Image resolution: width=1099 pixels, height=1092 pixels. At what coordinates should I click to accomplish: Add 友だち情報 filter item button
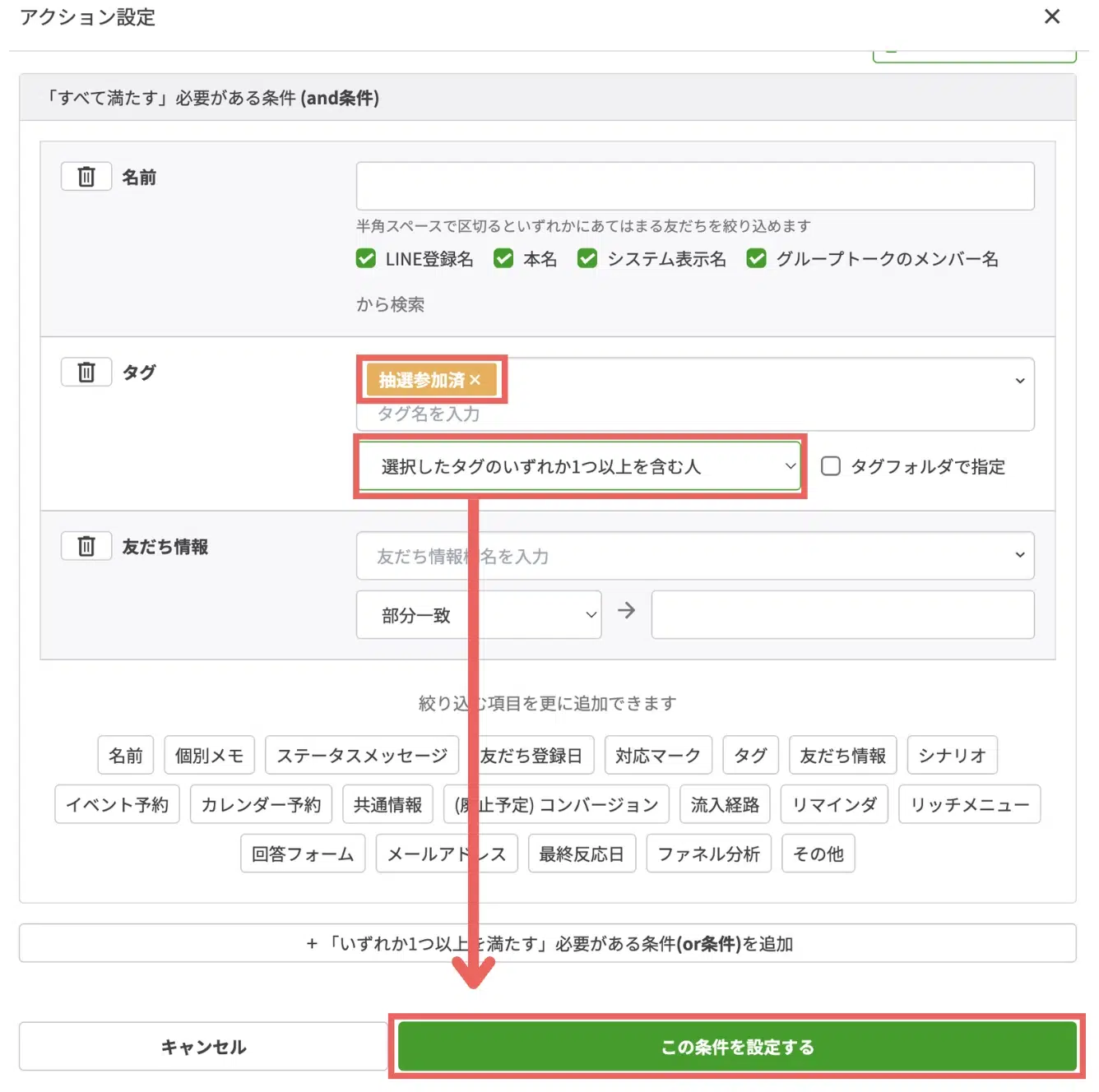[x=843, y=755]
